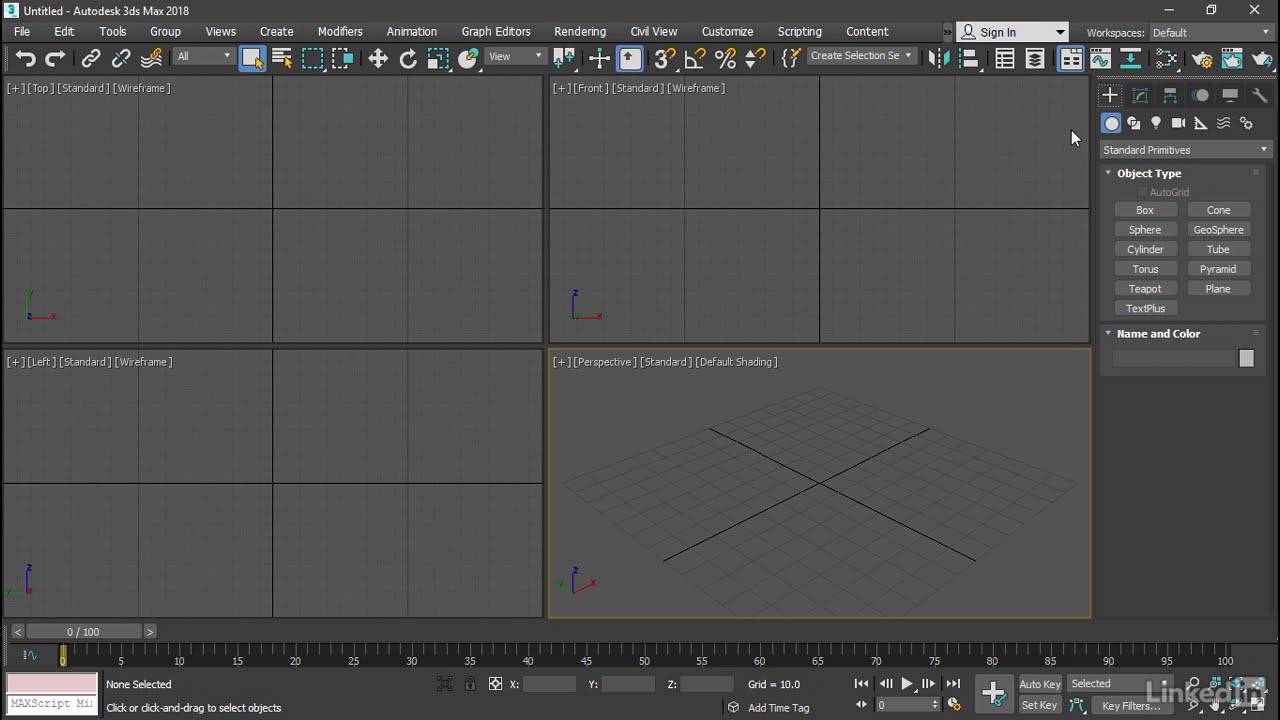Open the Customize menu
1280x720 pixels.
point(727,32)
